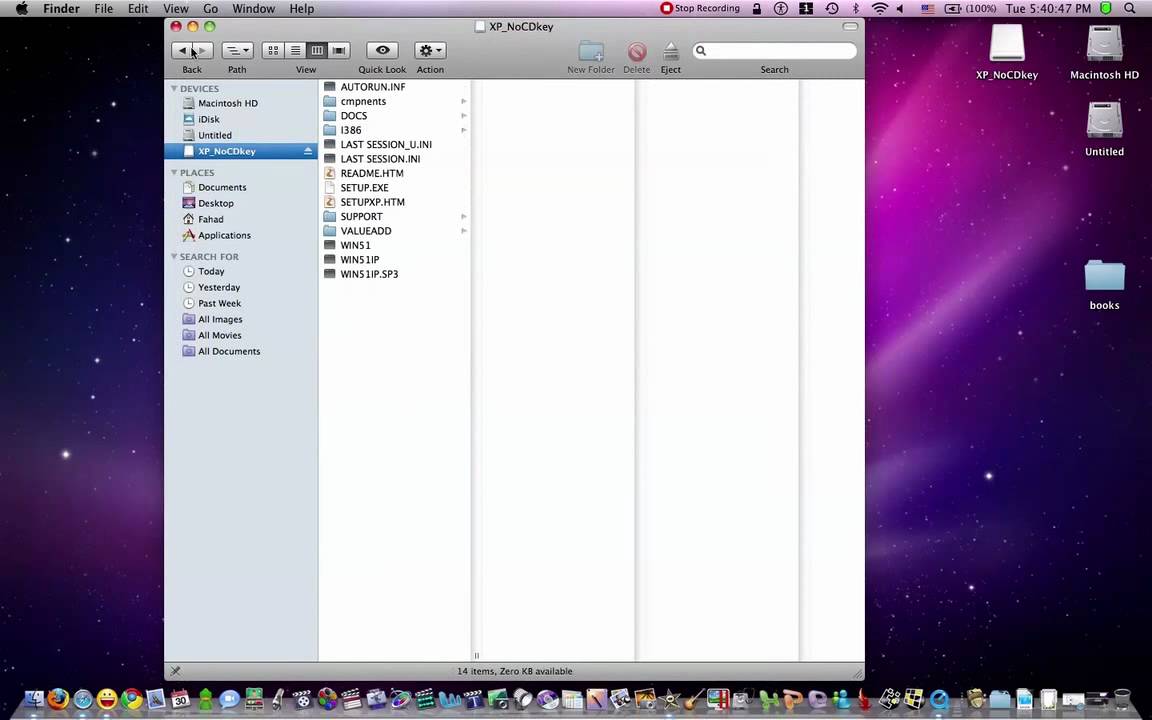Open Safari from the Dock
The image size is (1152, 720).
83,699
